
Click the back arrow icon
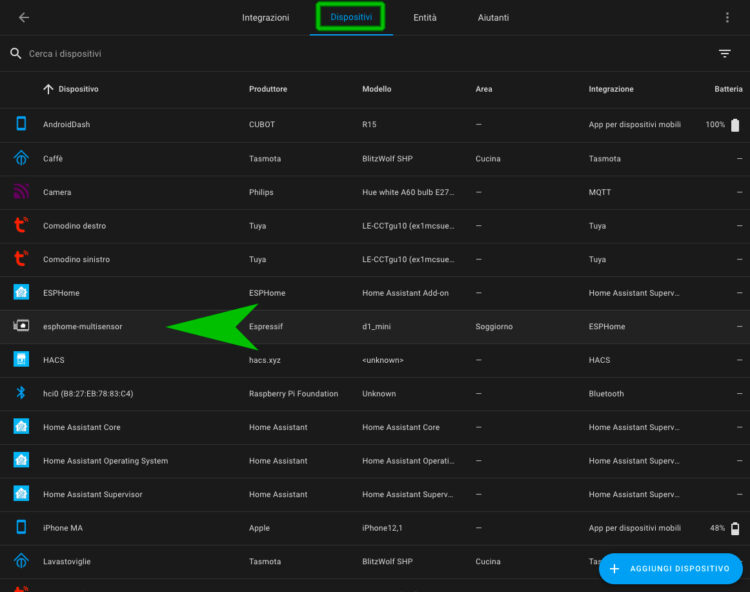point(24,17)
